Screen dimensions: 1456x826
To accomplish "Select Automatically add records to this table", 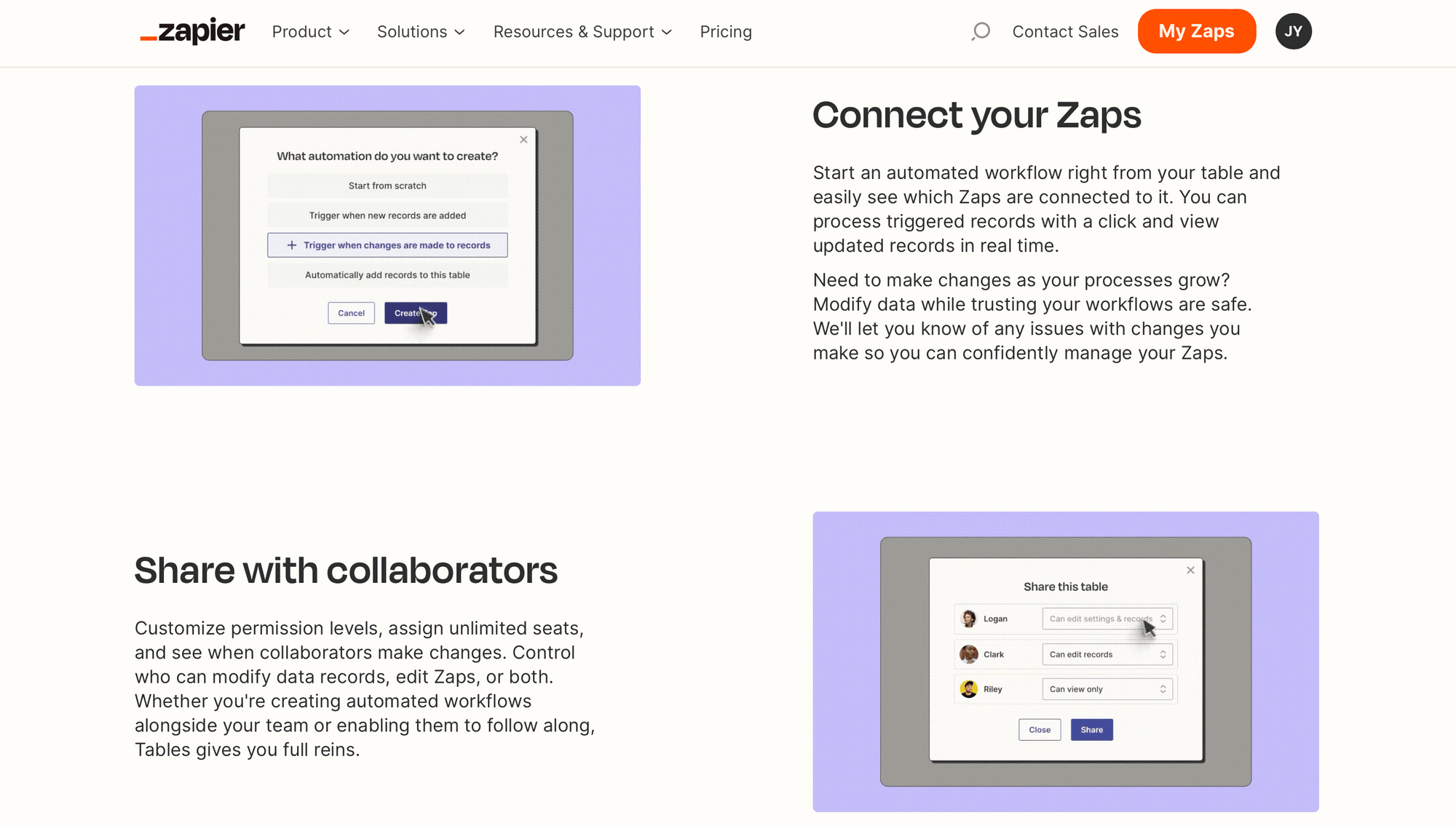I will tap(388, 274).
